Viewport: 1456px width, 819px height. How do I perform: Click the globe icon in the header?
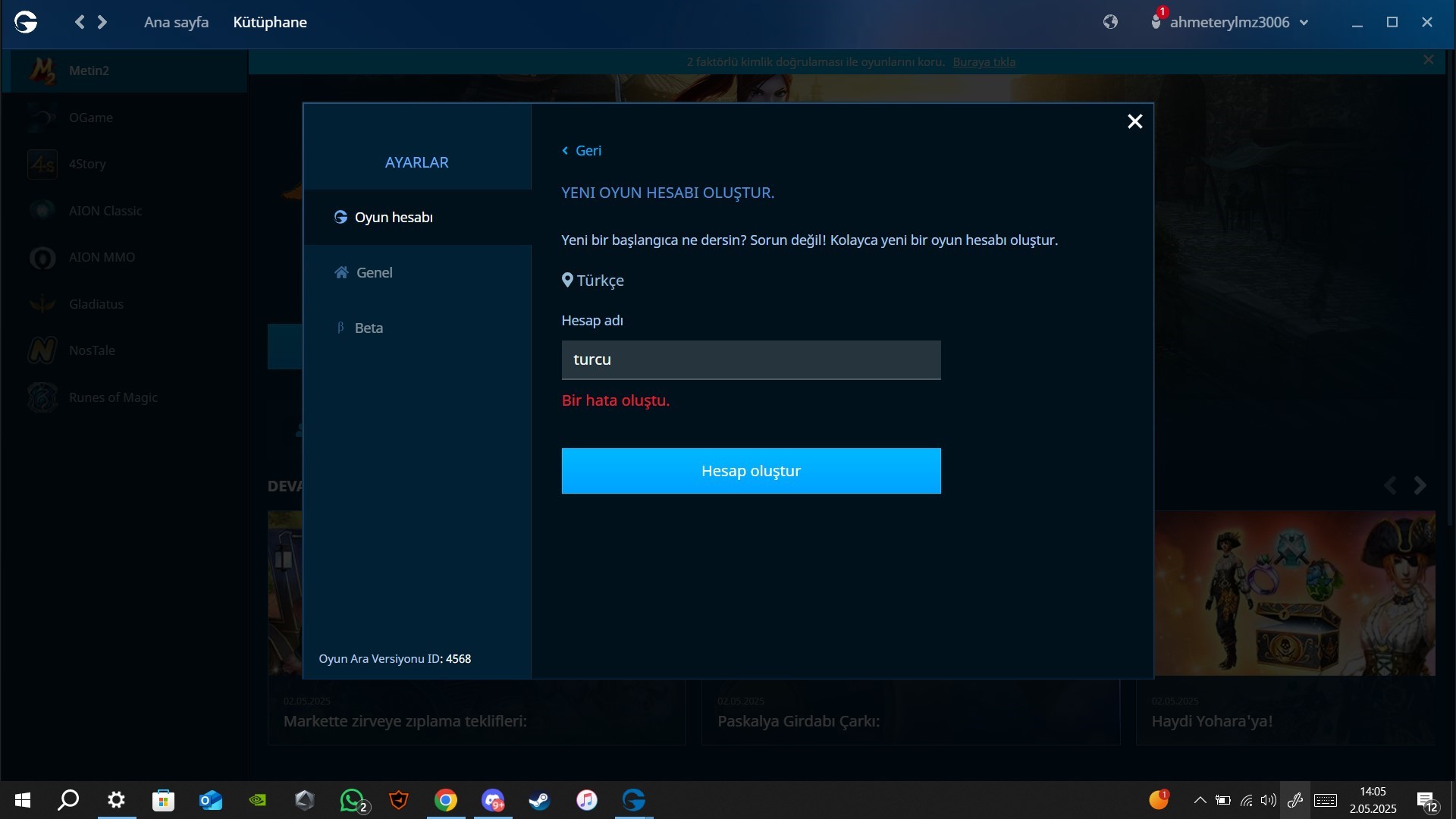point(1110,22)
